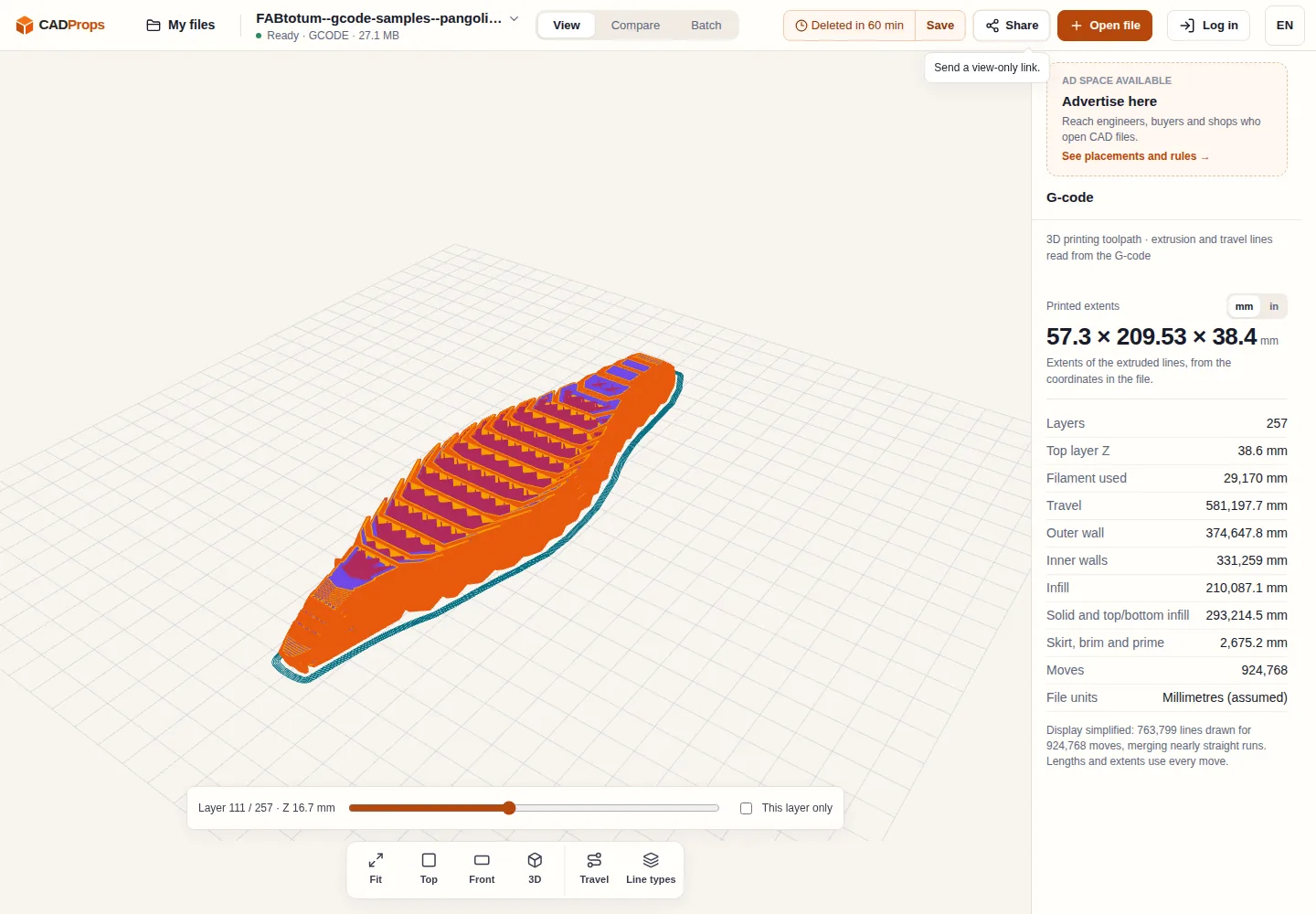Change language with the EN button
This screenshot has height=914, width=1316.
[1285, 26]
